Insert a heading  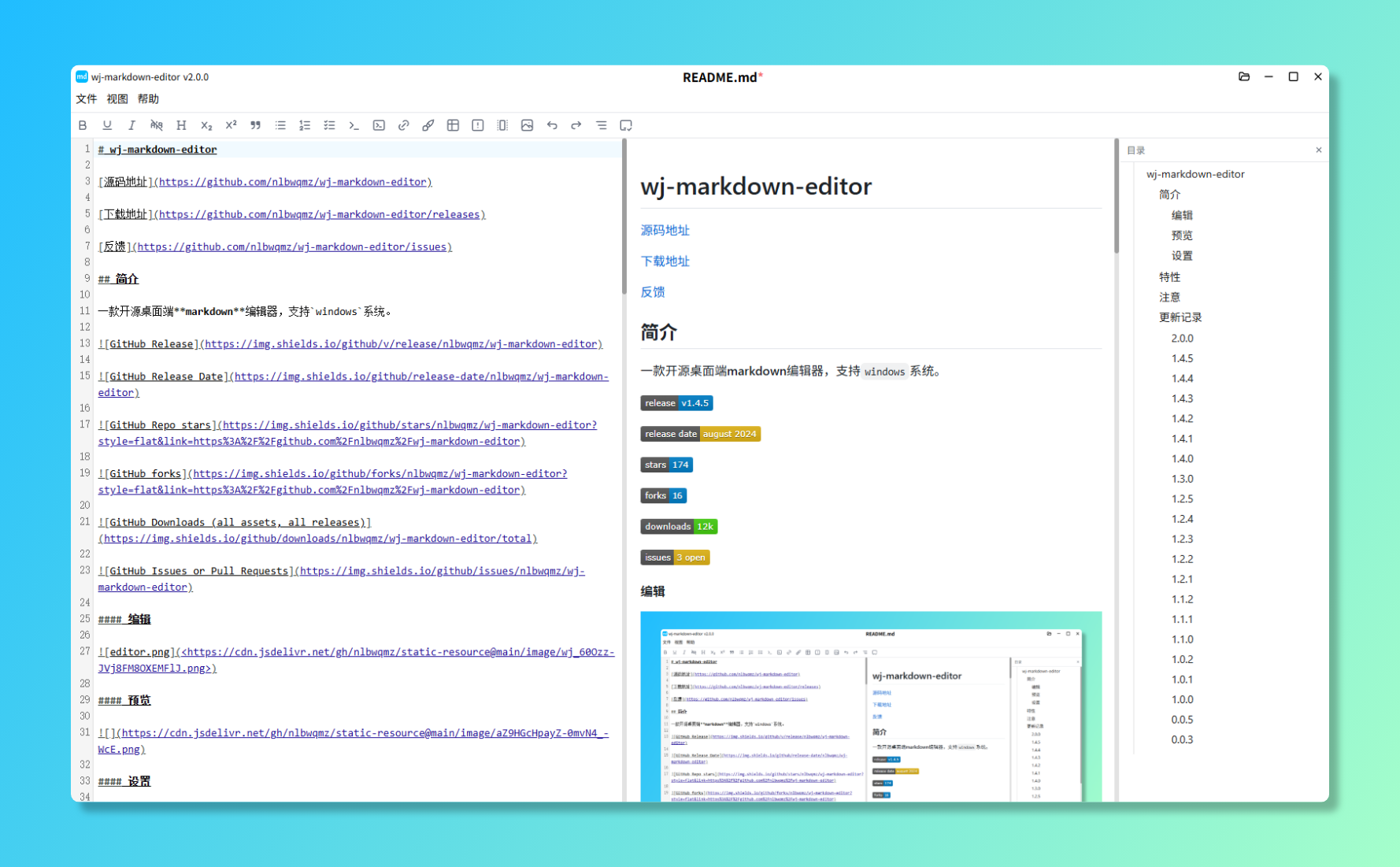[181, 125]
